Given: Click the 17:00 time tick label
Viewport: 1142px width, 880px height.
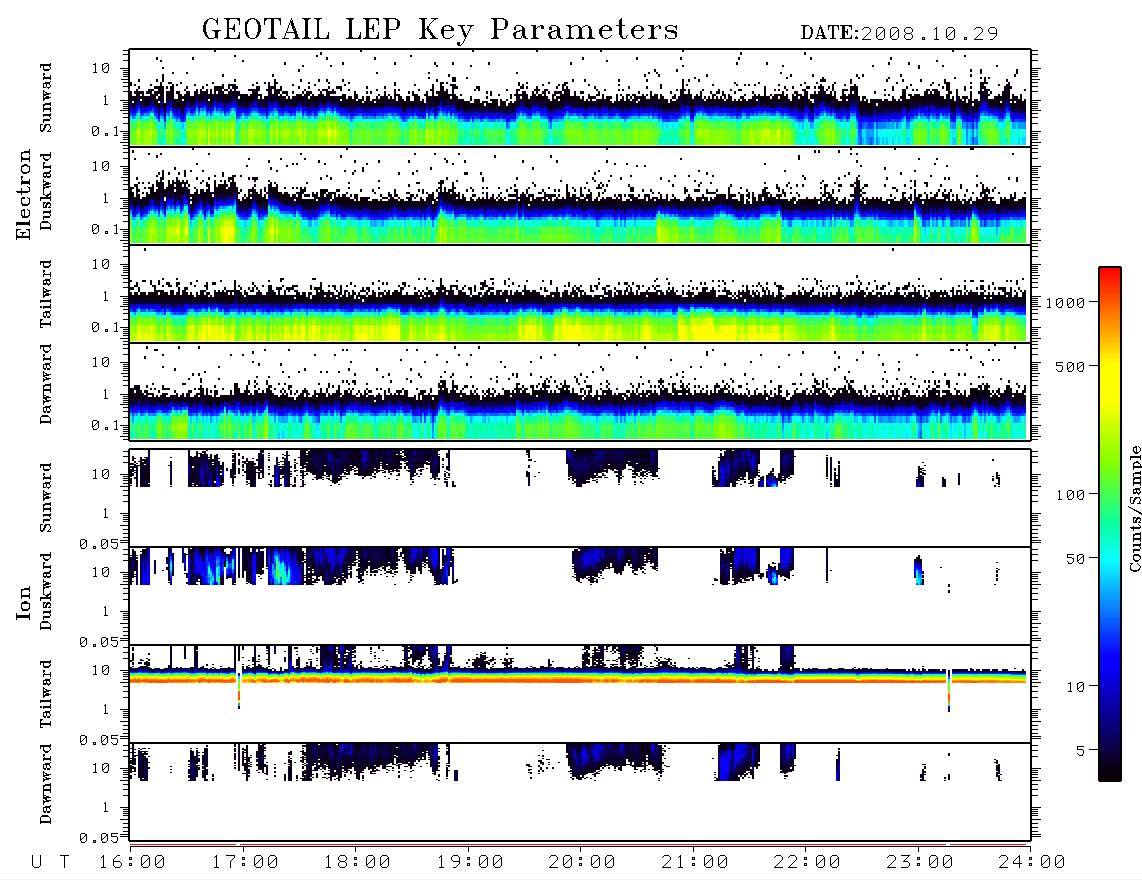Looking at the screenshot, I should pyautogui.click(x=245, y=863).
